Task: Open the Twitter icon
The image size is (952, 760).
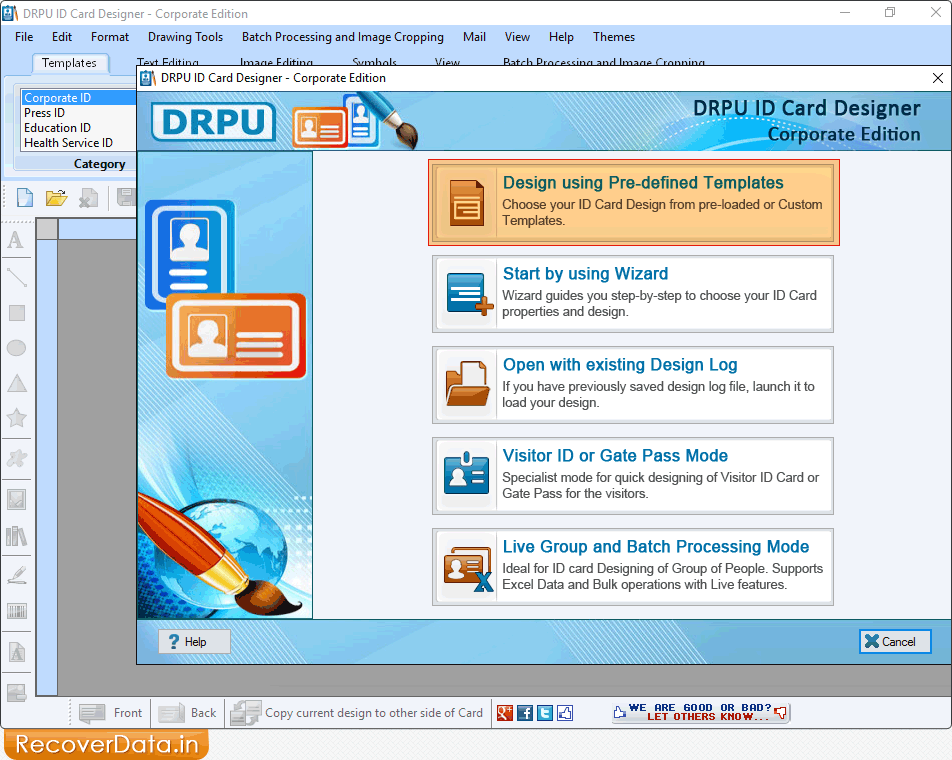Action: coord(545,713)
